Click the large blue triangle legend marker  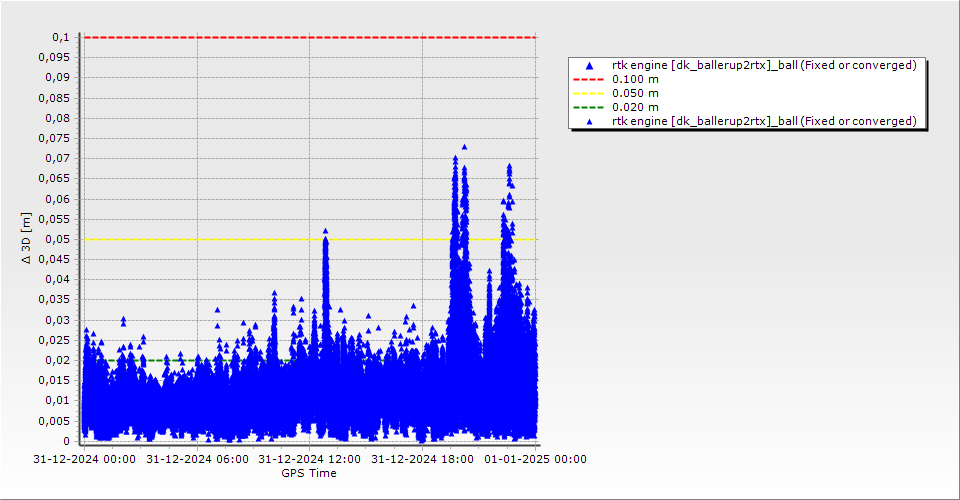pyautogui.click(x=590, y=65)
